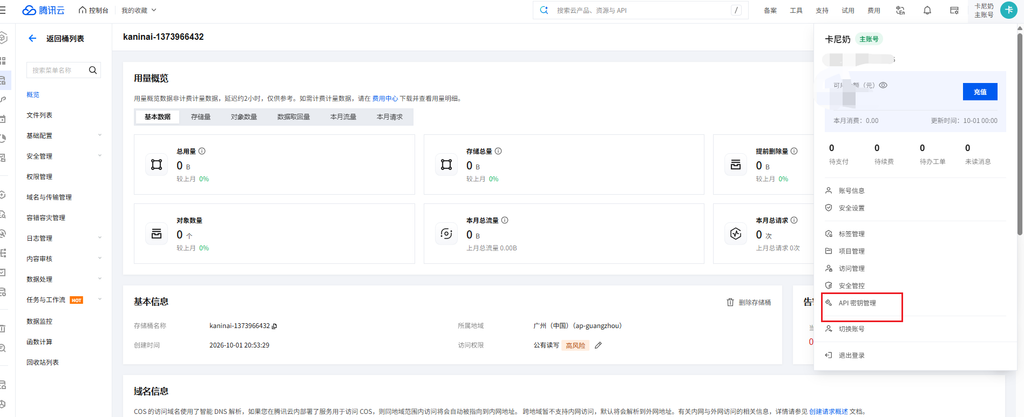Screen dimensions: 1024x417
Task: Select 概览 in the sidebar
Action: (33, 95)
